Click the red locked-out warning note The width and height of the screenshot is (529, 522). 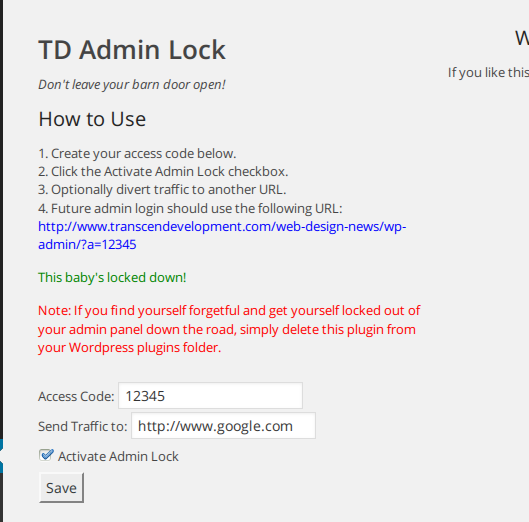229,329
